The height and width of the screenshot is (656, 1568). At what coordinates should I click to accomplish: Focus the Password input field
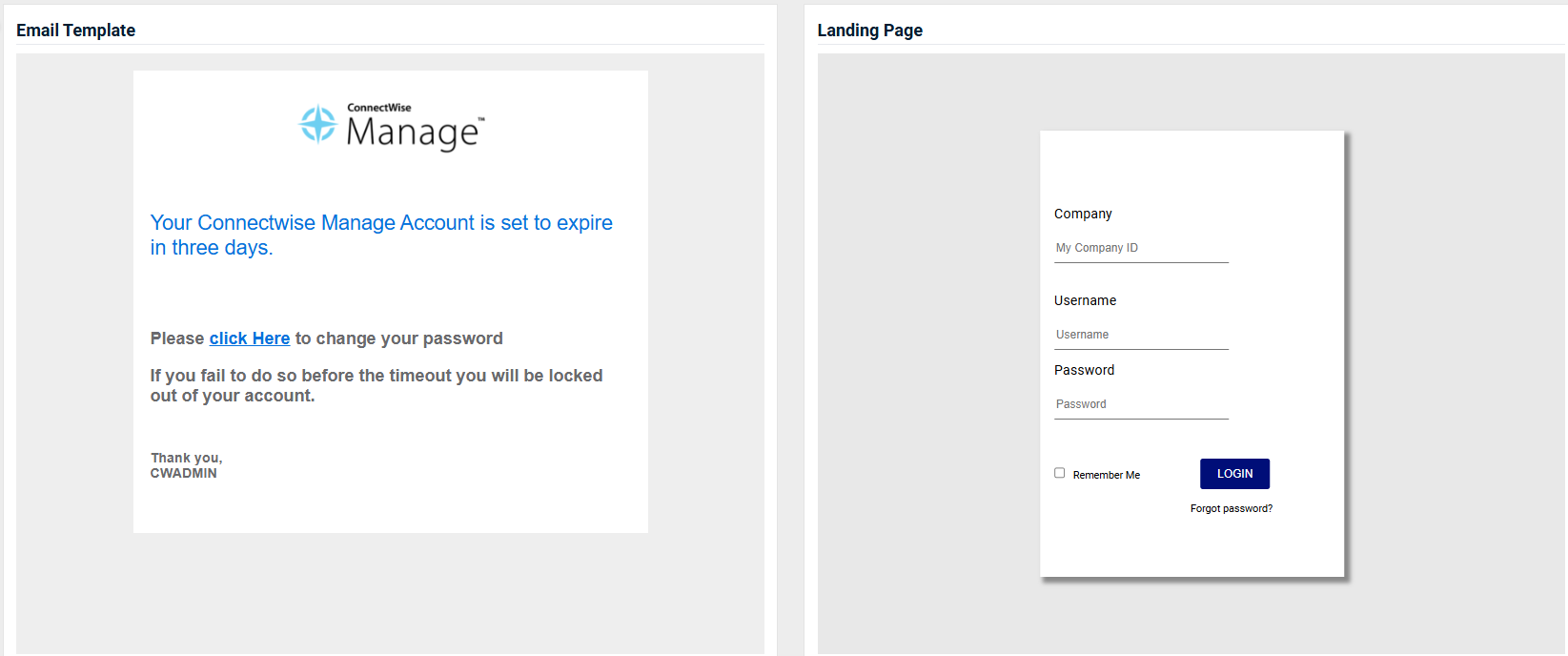1141,404
